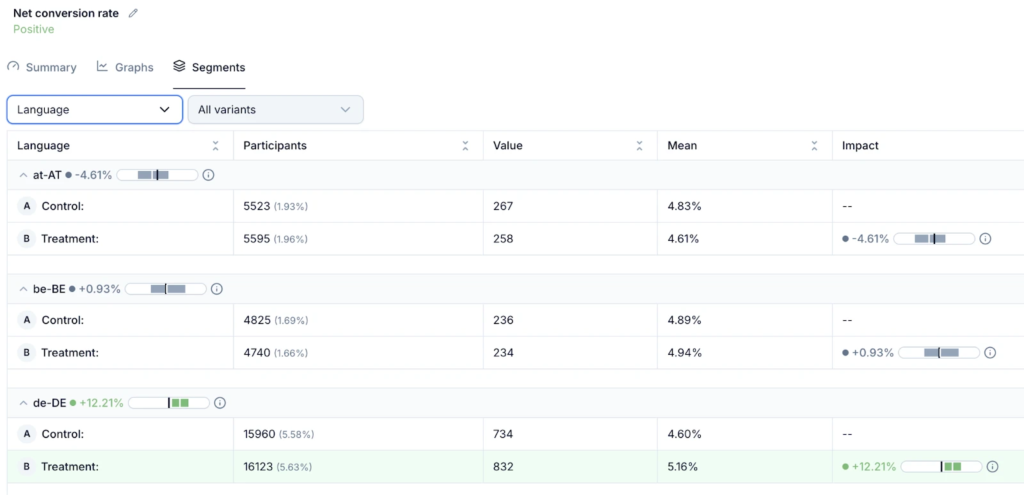Open the Segments tab
1024x495 pixels.
pos(209,67)
